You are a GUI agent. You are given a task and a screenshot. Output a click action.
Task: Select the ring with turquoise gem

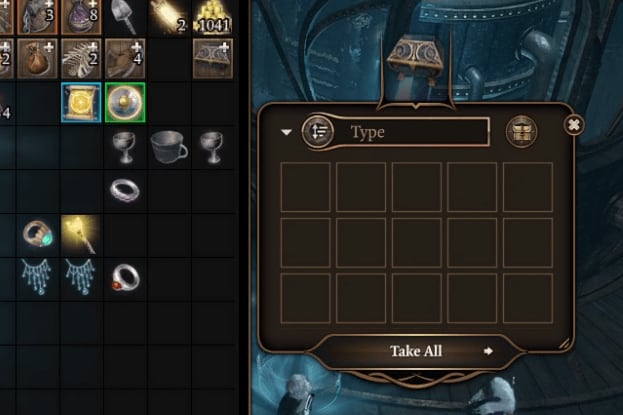click(x=37, y=235)
